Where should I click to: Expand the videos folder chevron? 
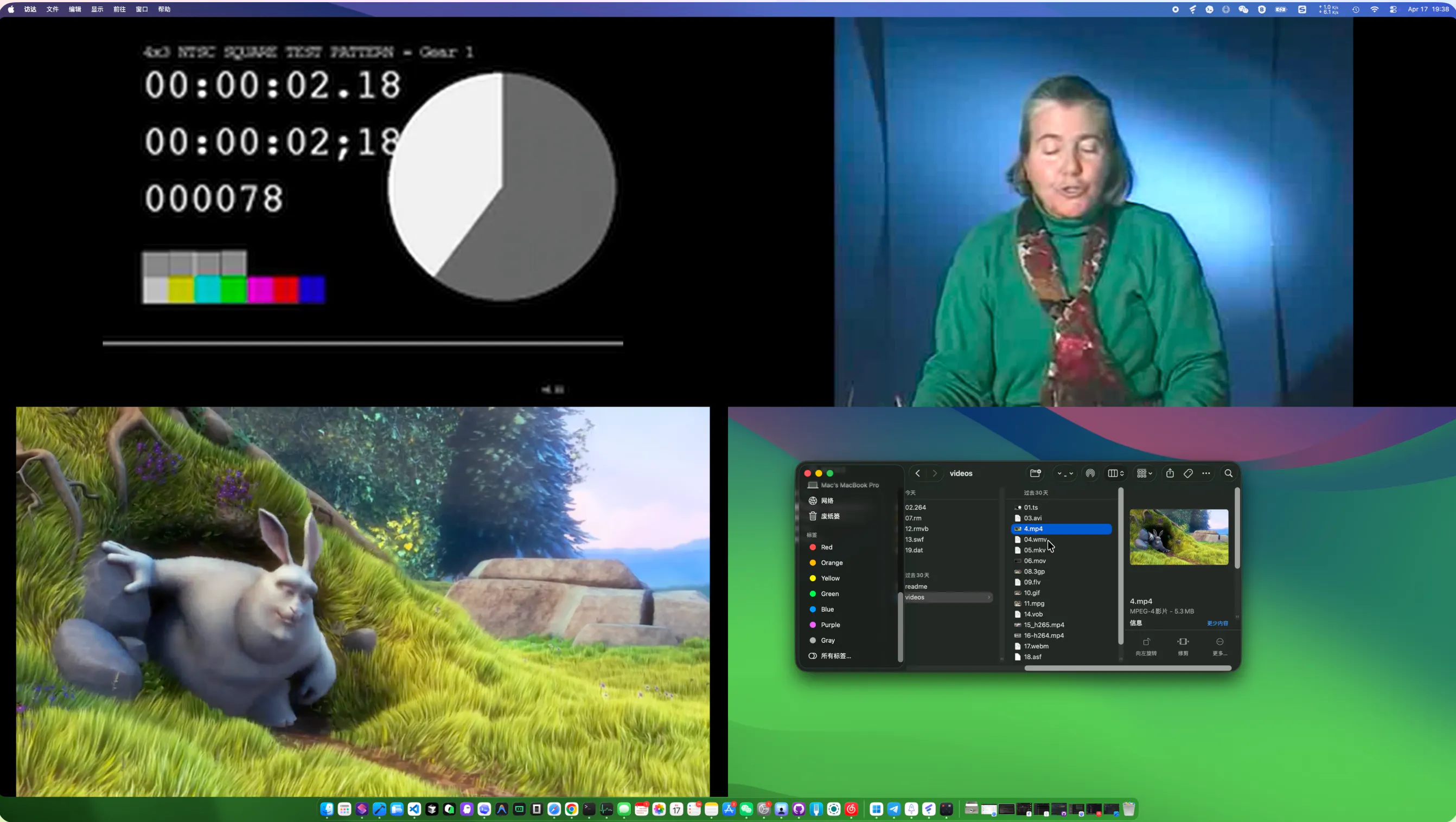pyautogui.click(x=989, y=597)
